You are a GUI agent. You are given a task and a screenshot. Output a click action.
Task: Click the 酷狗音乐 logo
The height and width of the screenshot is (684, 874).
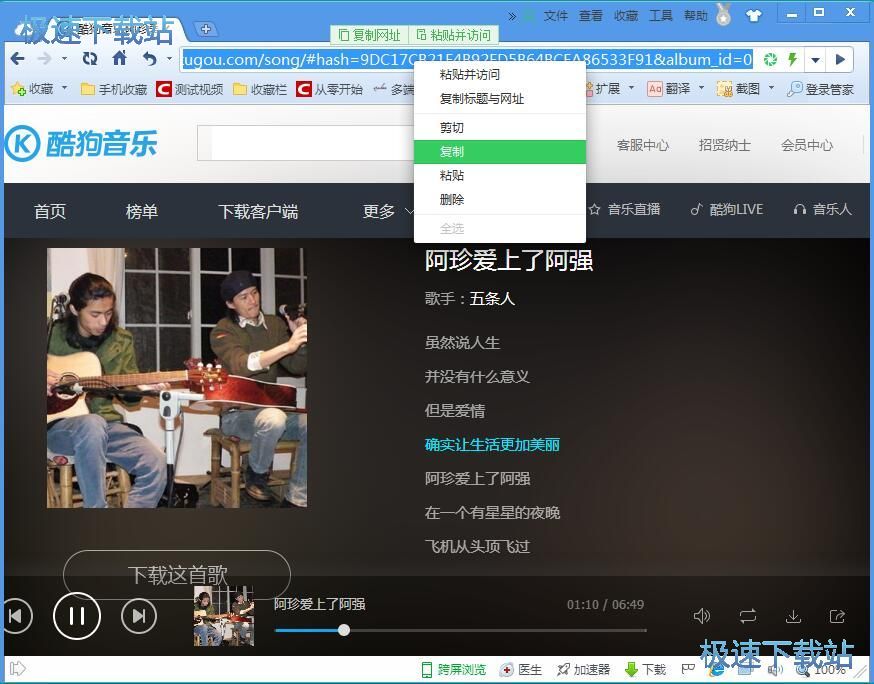click(81, 143)
